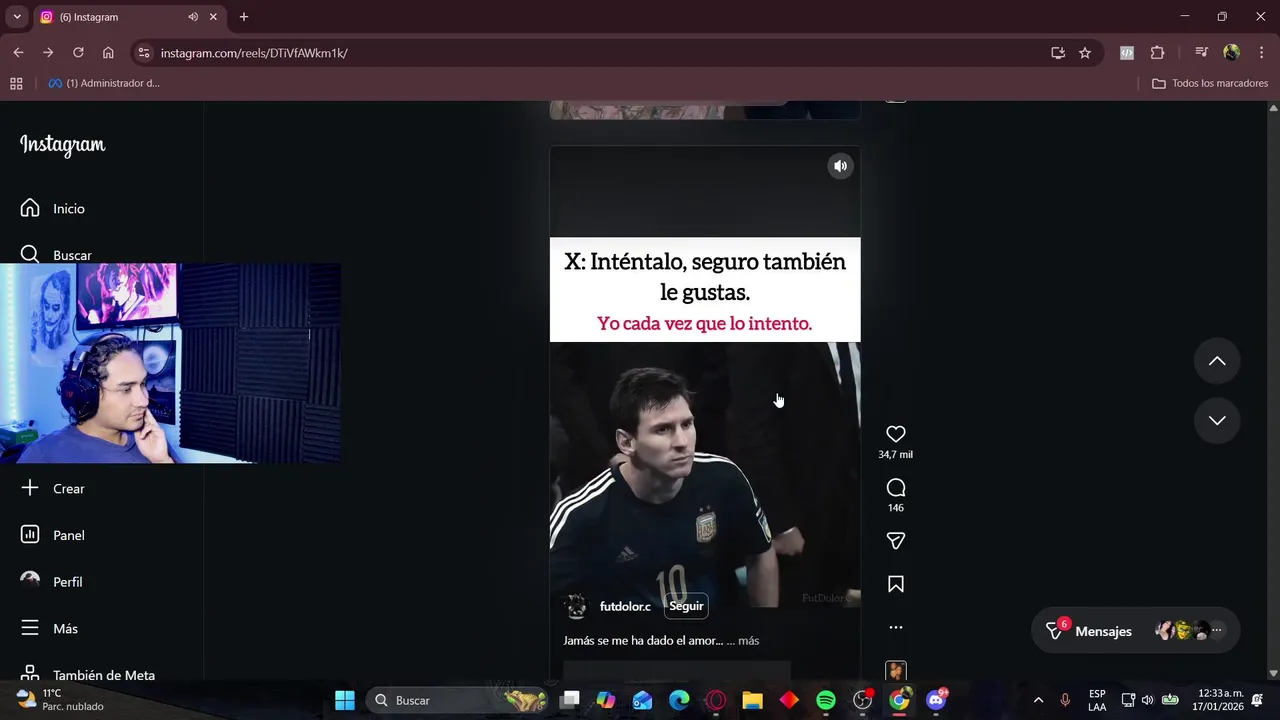
Task: Go to next reel with down chevron
Action: click(1217, 421)
